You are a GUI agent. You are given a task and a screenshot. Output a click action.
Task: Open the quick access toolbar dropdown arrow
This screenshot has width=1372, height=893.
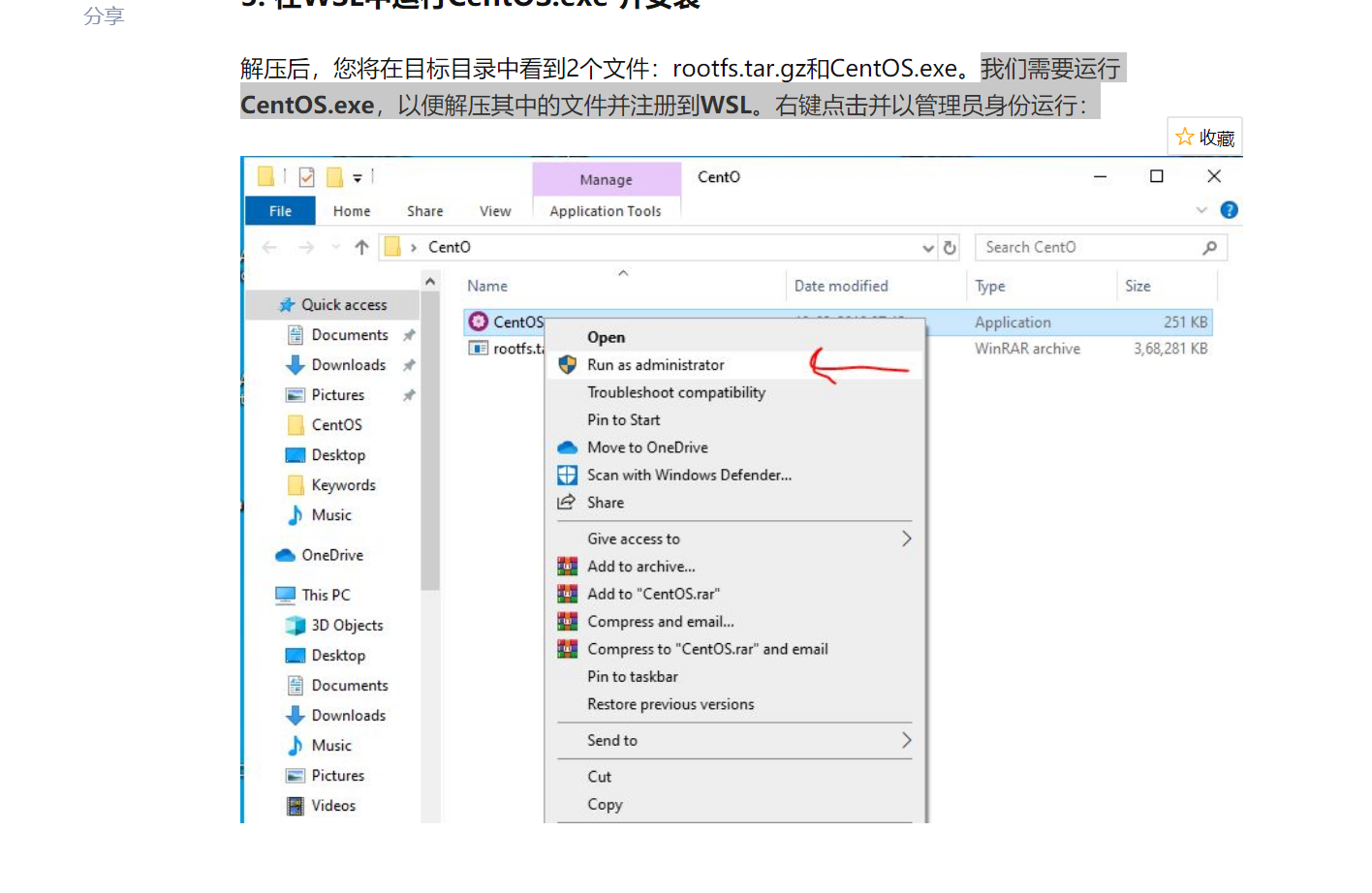[359, 176]
